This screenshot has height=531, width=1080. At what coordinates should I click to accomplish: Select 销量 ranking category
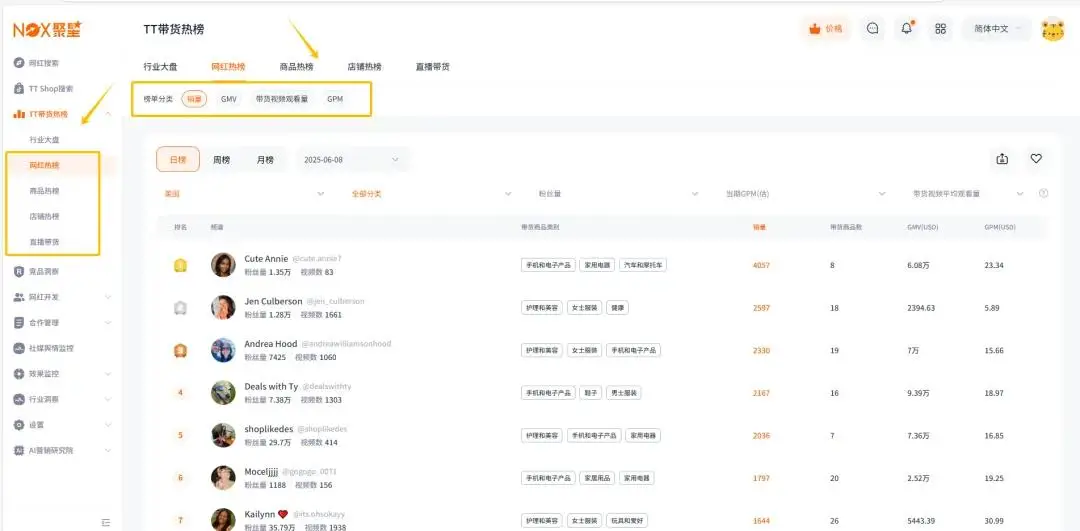[x=194, y=99]
